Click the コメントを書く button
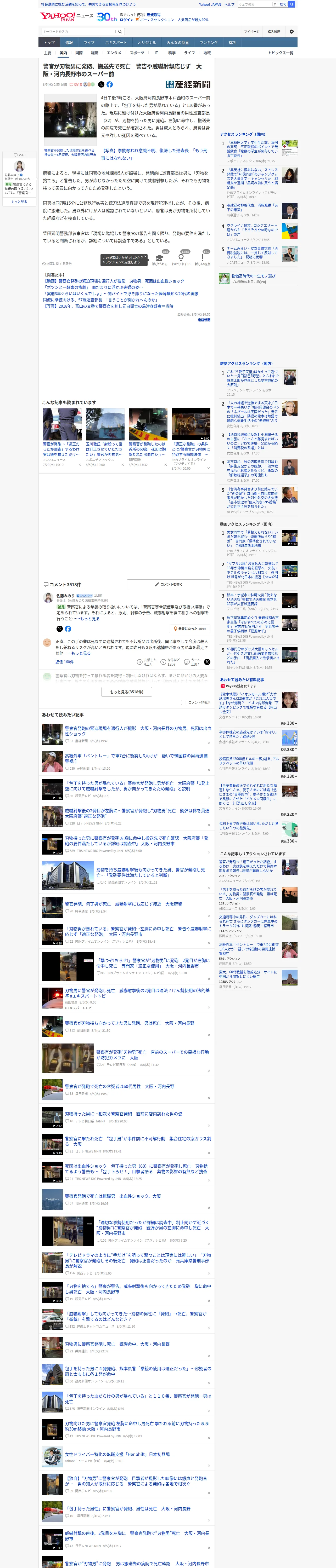 pos(168,584)
